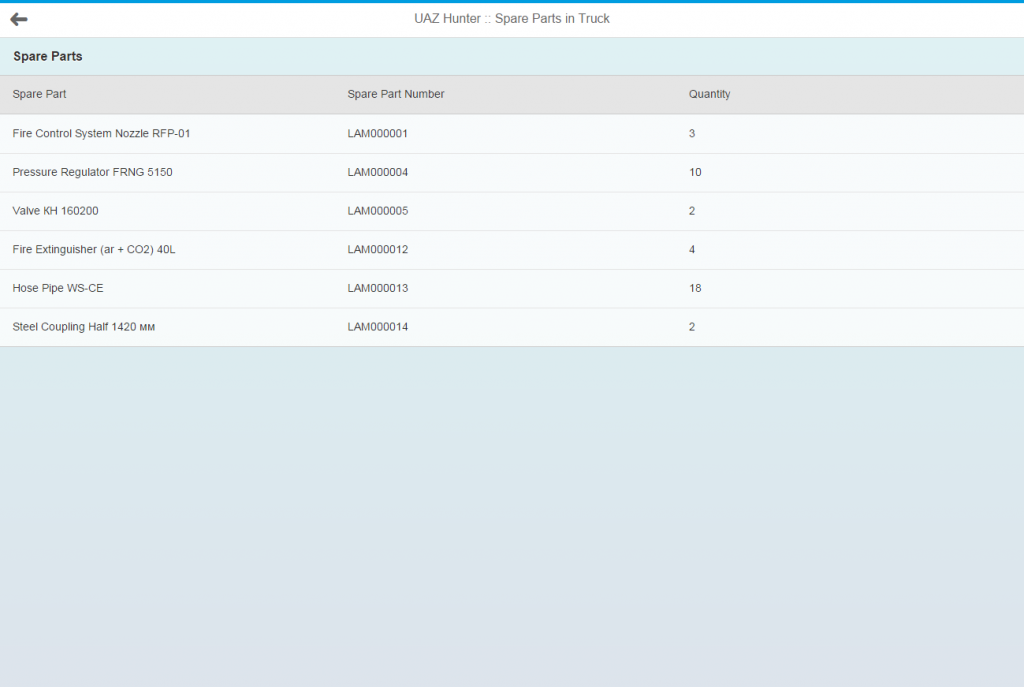The width and height of the screenshot is (1024, 687).
Task: Click part number LAM000012
Action: click(x=377, y=249)
